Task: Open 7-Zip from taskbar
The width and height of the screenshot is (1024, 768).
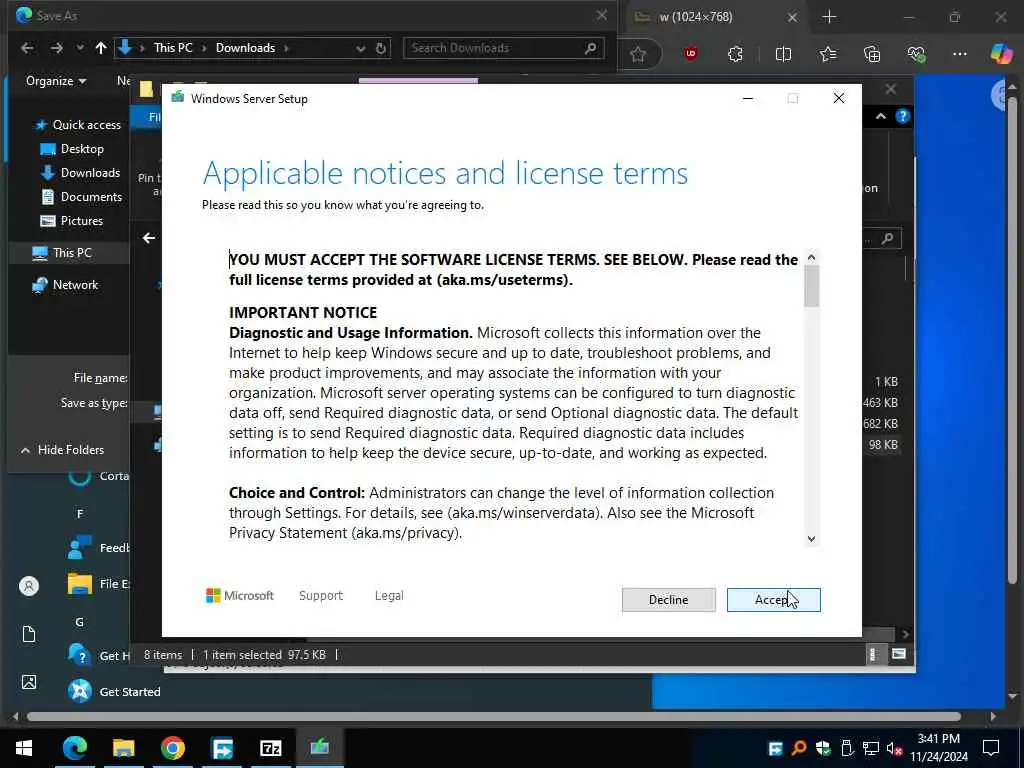Action: 270,748
